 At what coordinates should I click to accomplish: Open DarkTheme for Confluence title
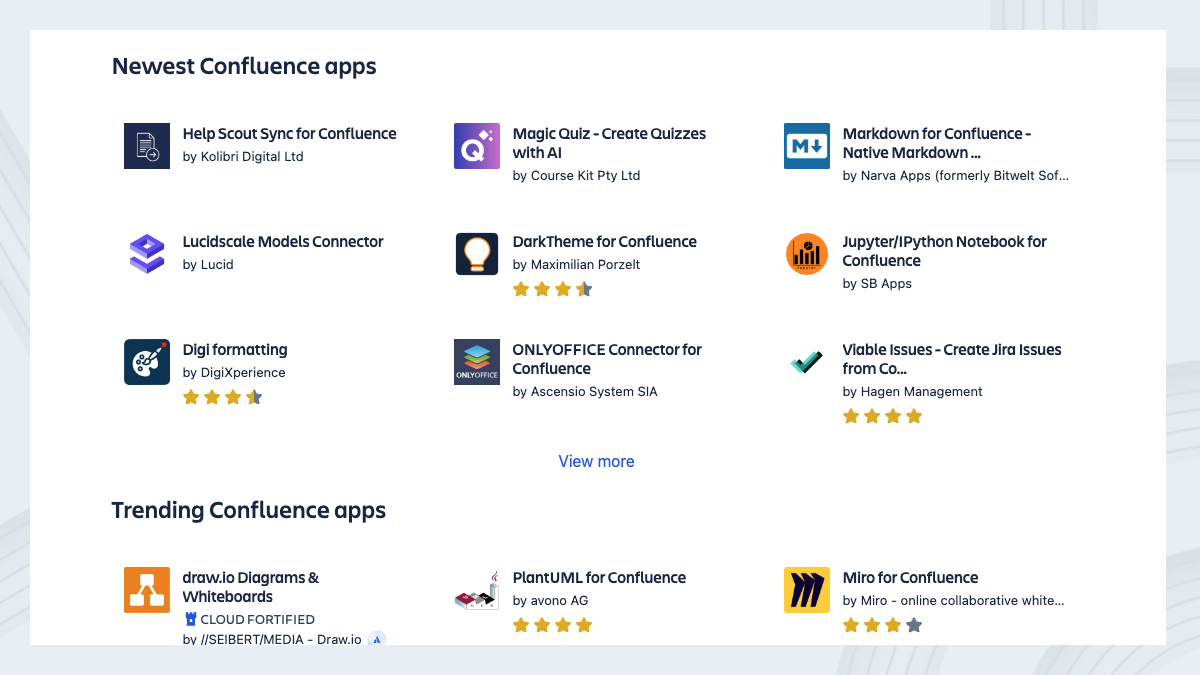[x=605, y=242]
